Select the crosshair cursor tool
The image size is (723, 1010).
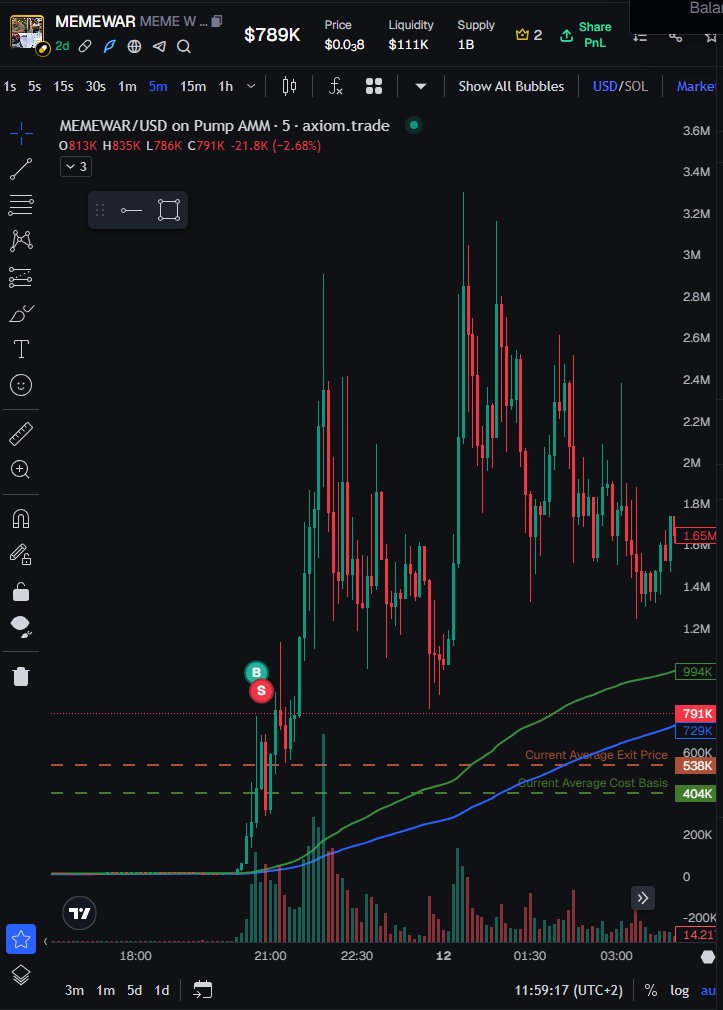tap(21, 133)
